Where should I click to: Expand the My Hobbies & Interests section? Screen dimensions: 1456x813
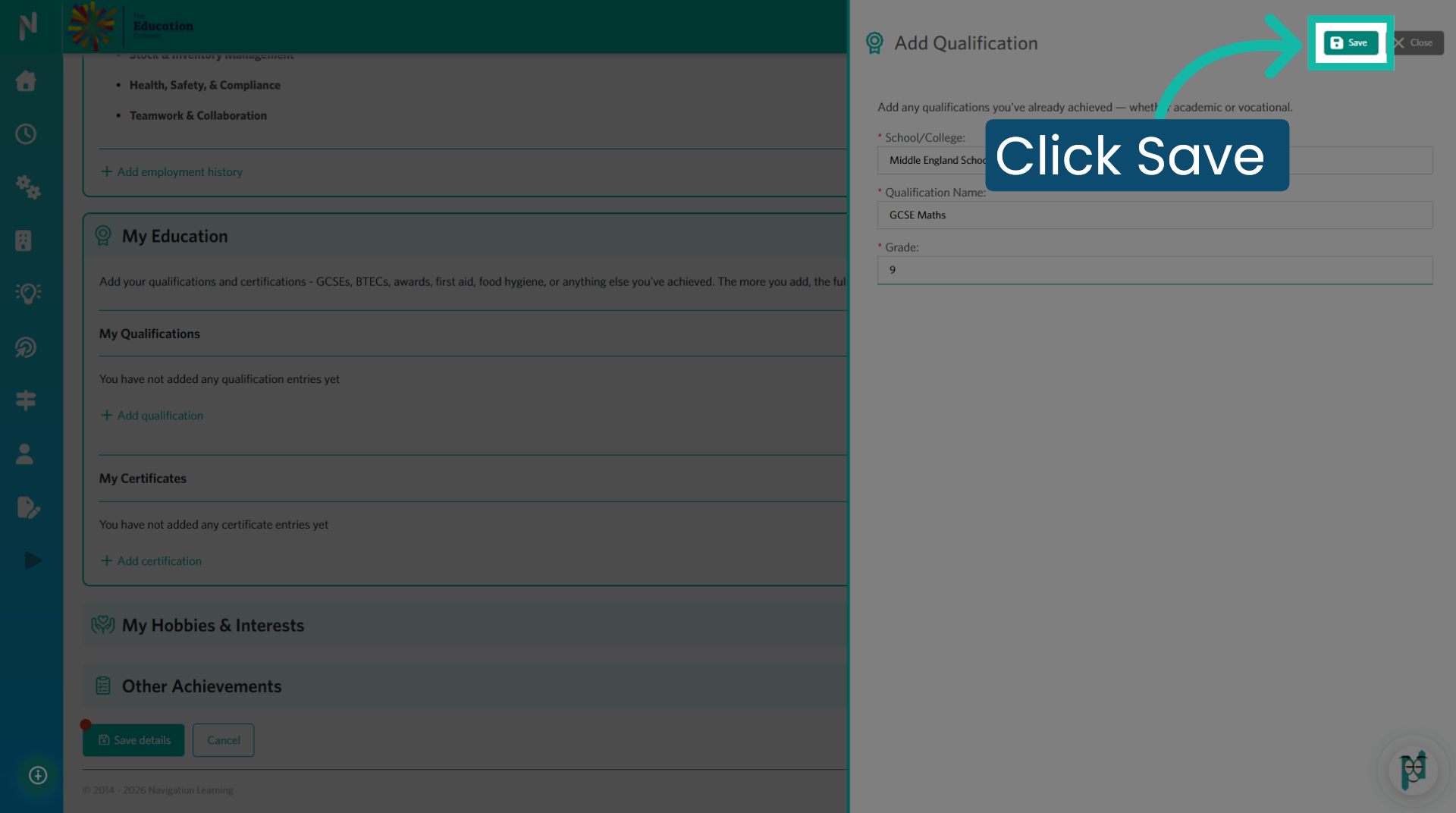pos(465,625)
